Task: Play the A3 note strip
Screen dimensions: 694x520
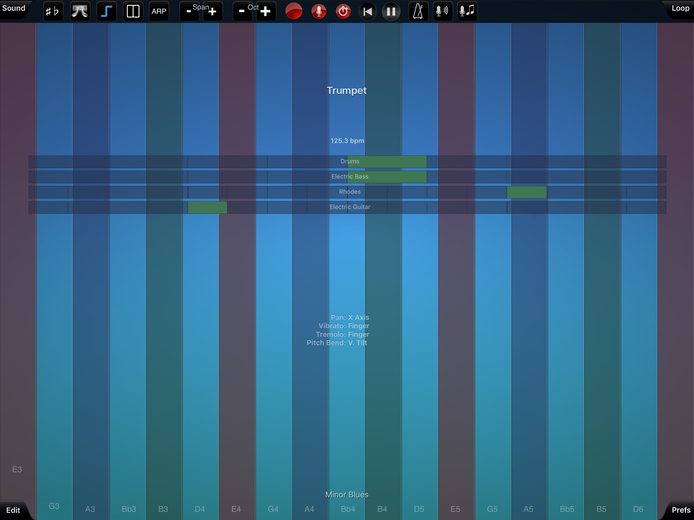Action: [x=91, y=271]
